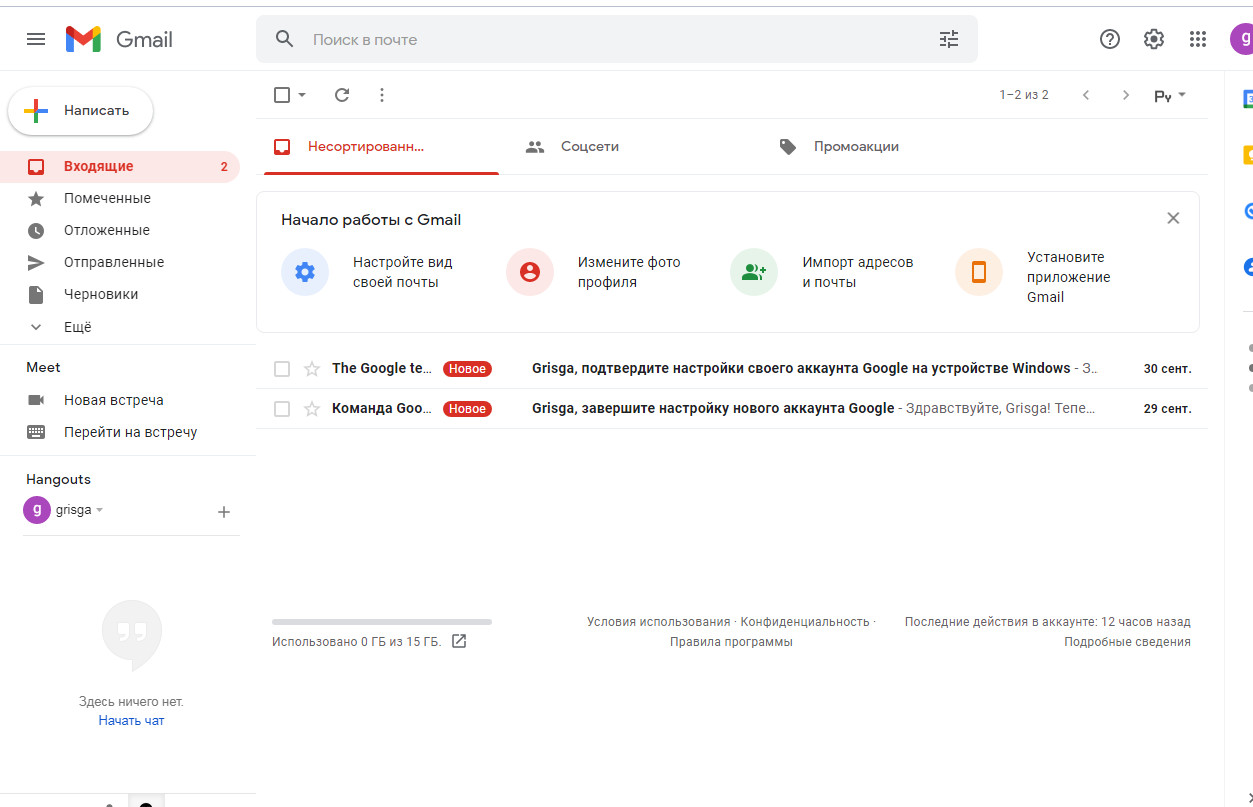Open the Help question mark icon

[x=1110, y=39]
